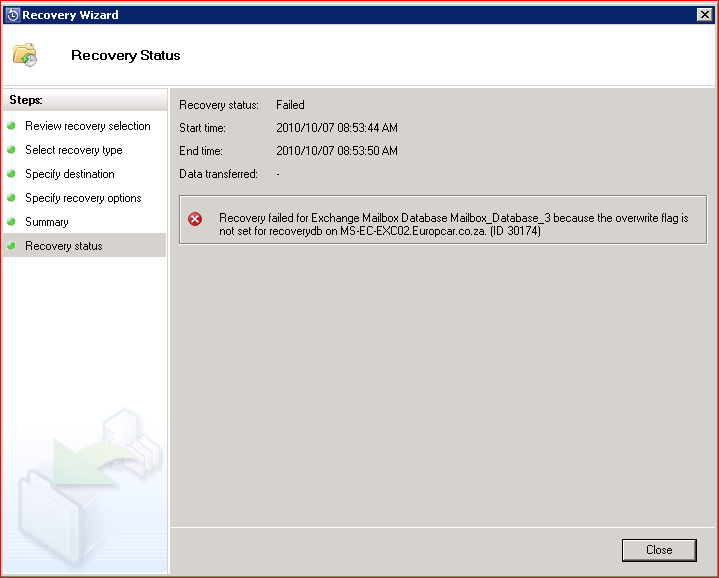The width and height of the screenshot is (719, 578).
Task: Go to the Select recovery type step
Action: coord(74,150)
